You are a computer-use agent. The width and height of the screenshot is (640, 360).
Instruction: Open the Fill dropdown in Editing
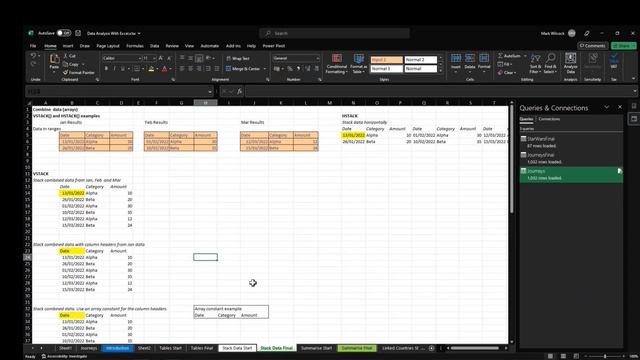pos(505,64)
